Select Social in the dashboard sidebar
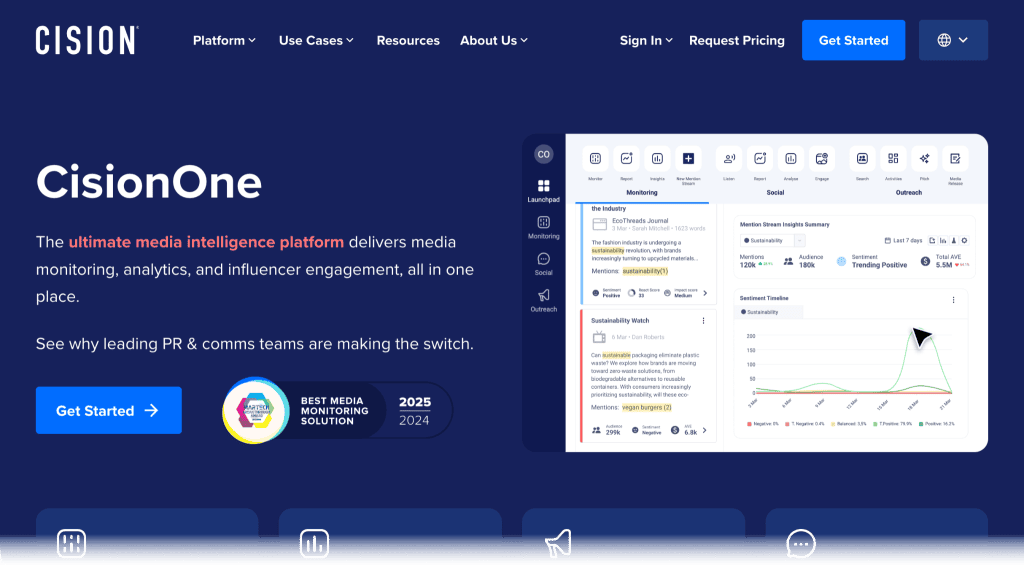1024x568 pixels. coord(543,264)
